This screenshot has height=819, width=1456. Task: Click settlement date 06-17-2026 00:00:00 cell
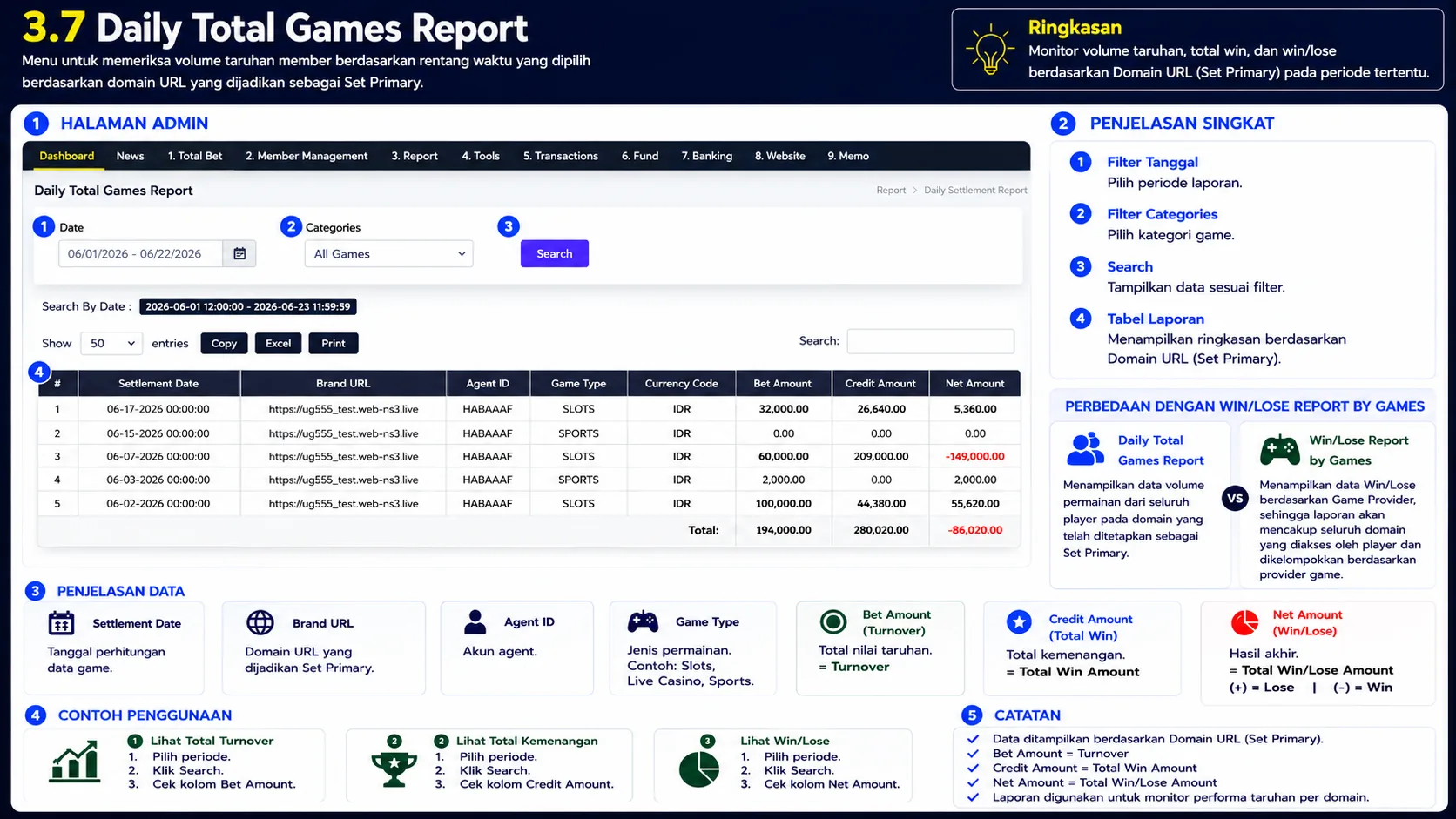(158, 409)
